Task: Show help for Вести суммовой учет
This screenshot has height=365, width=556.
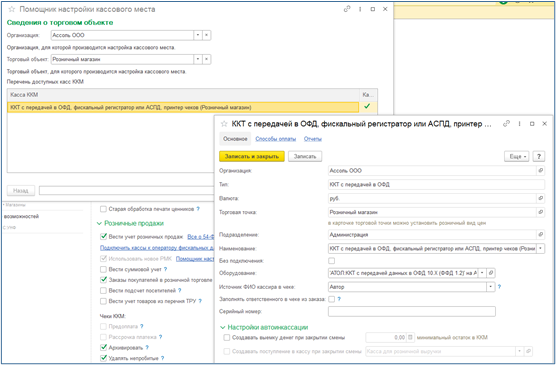Action: click(x=165, y=269)
